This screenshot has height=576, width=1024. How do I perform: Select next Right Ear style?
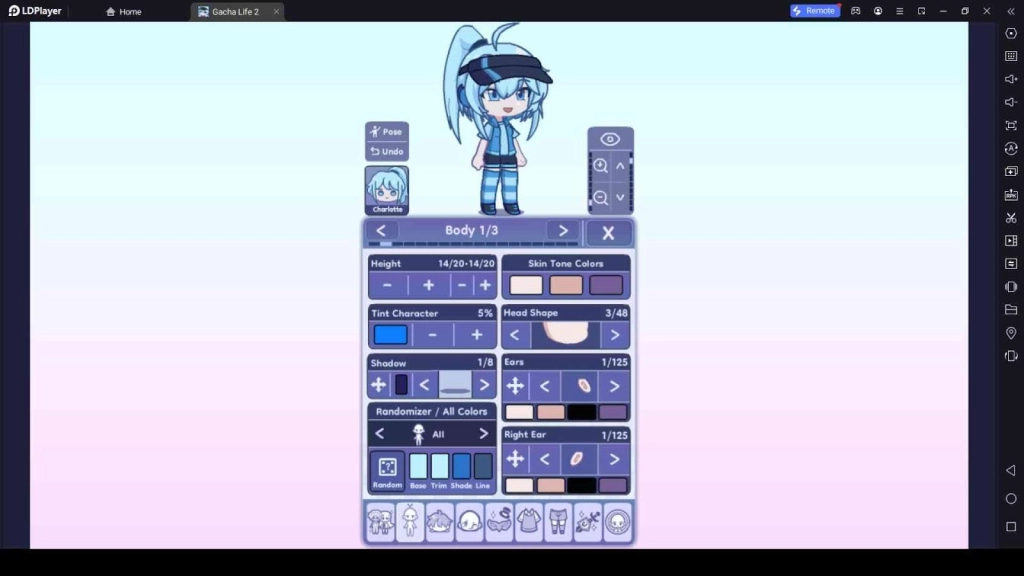pos(615,459)
